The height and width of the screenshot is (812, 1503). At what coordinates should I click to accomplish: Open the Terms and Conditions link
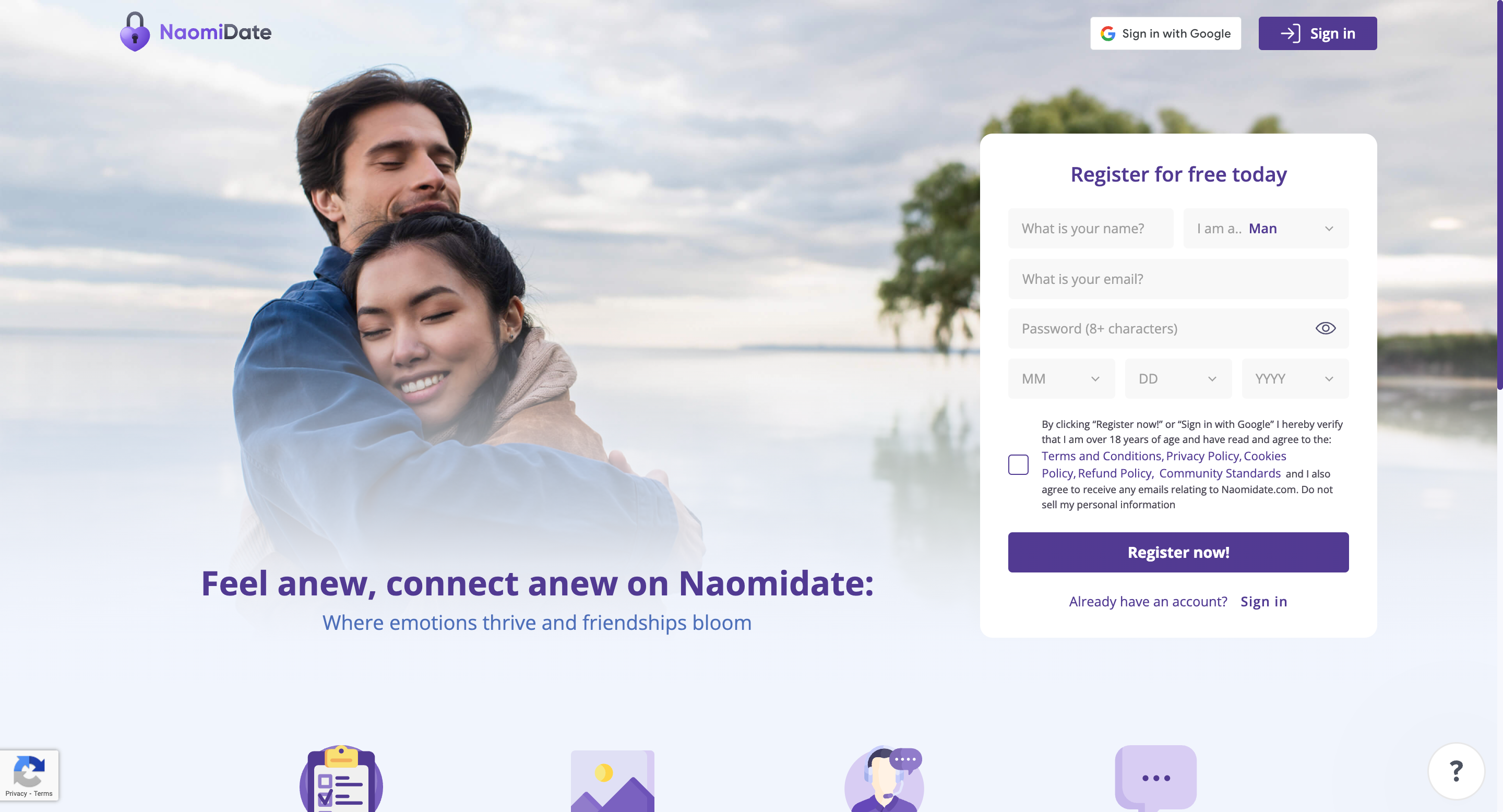click(x=1102, y=456)
